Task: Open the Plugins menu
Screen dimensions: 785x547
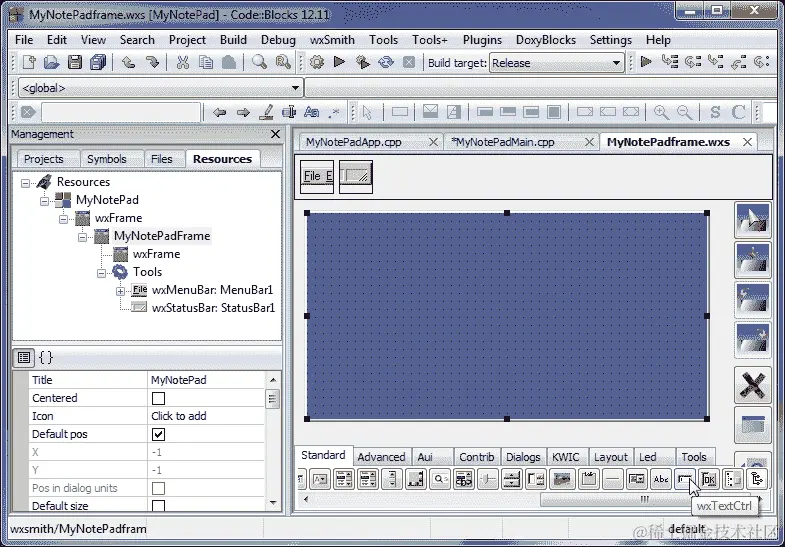Action: [482, 40]
